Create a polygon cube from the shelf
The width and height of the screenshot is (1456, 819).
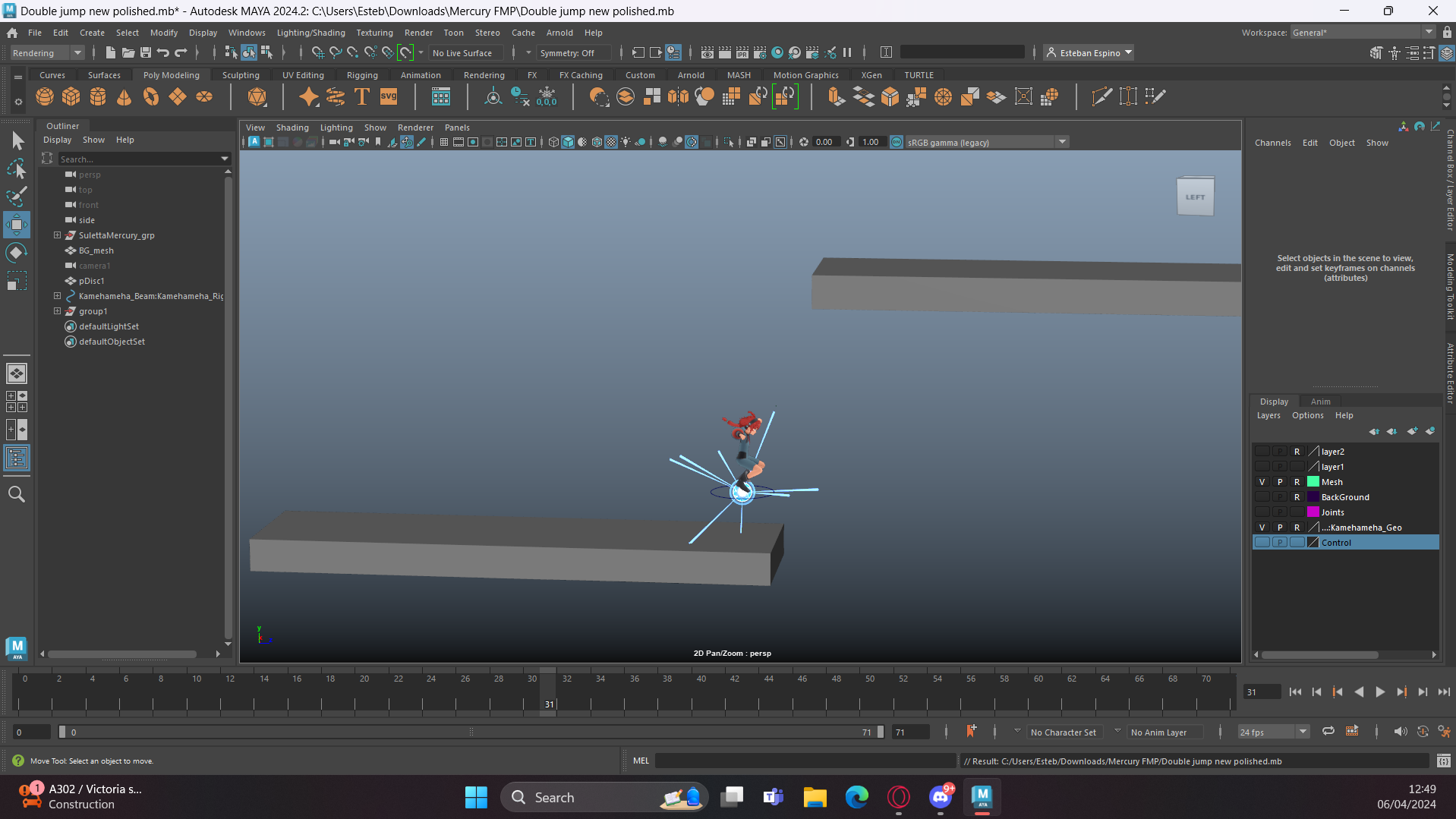(71, 96)
